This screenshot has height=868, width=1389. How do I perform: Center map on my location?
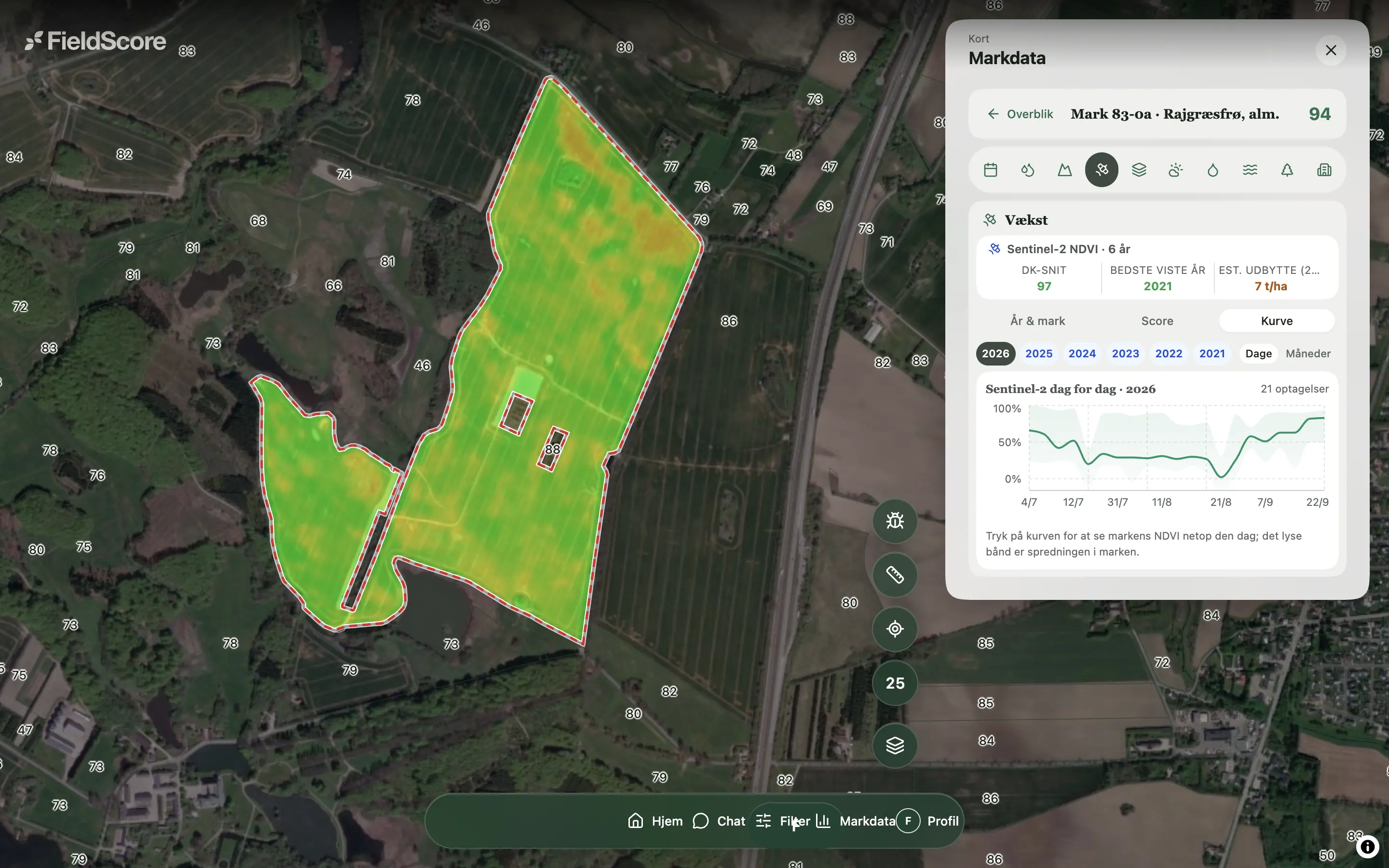(895, 629)
